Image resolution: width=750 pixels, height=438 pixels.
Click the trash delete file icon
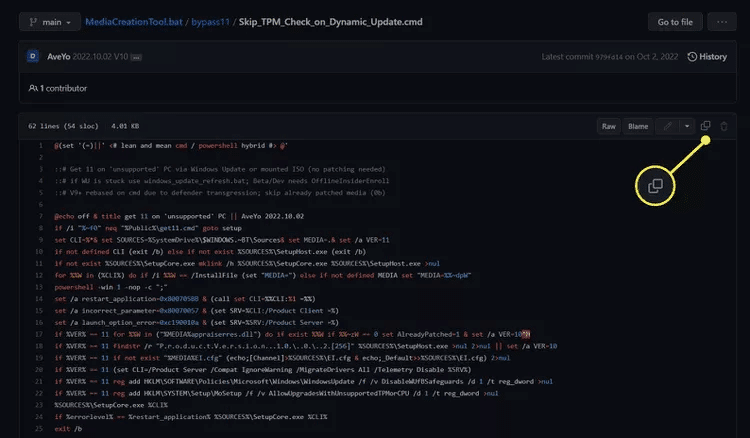click(724, 126)
